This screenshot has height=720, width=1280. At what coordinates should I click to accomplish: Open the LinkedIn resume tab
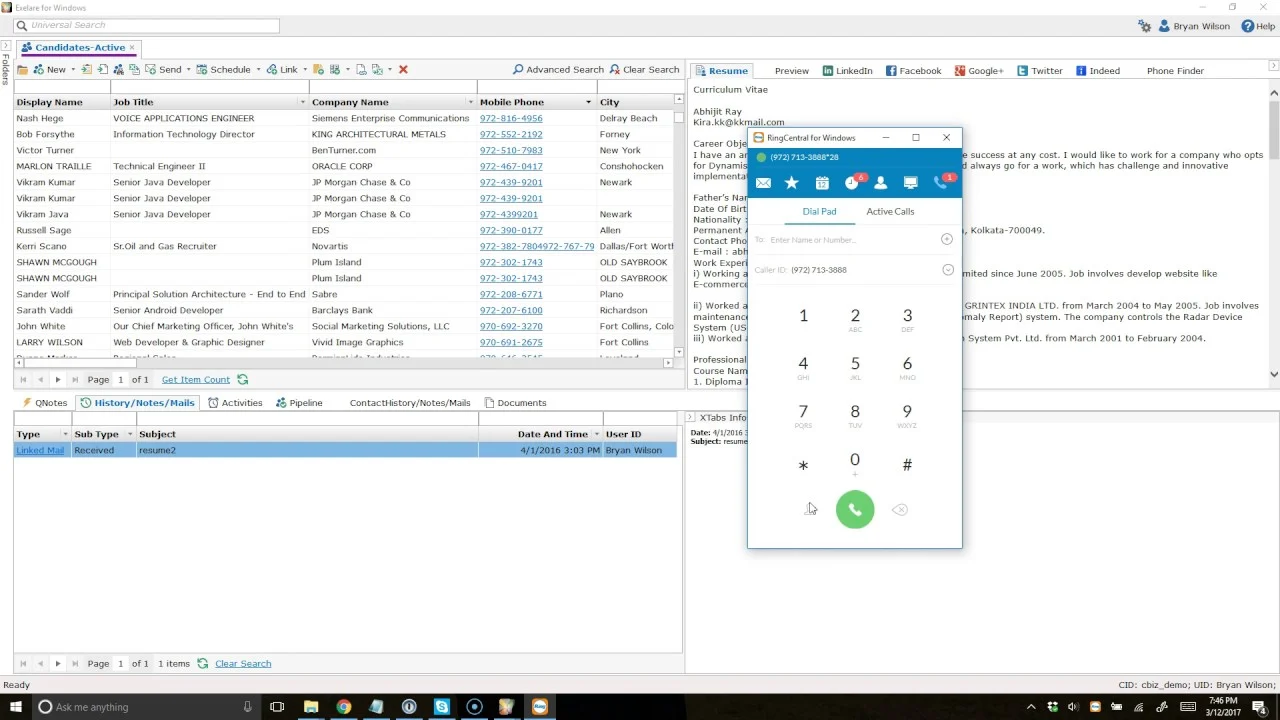pos(847,71)
